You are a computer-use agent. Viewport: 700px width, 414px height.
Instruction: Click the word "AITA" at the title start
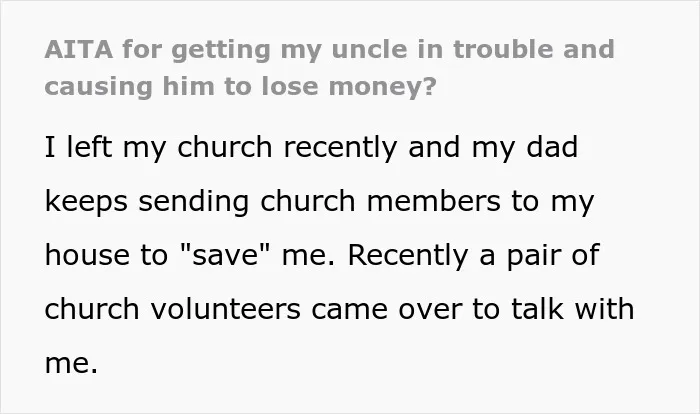click(79, 49)
